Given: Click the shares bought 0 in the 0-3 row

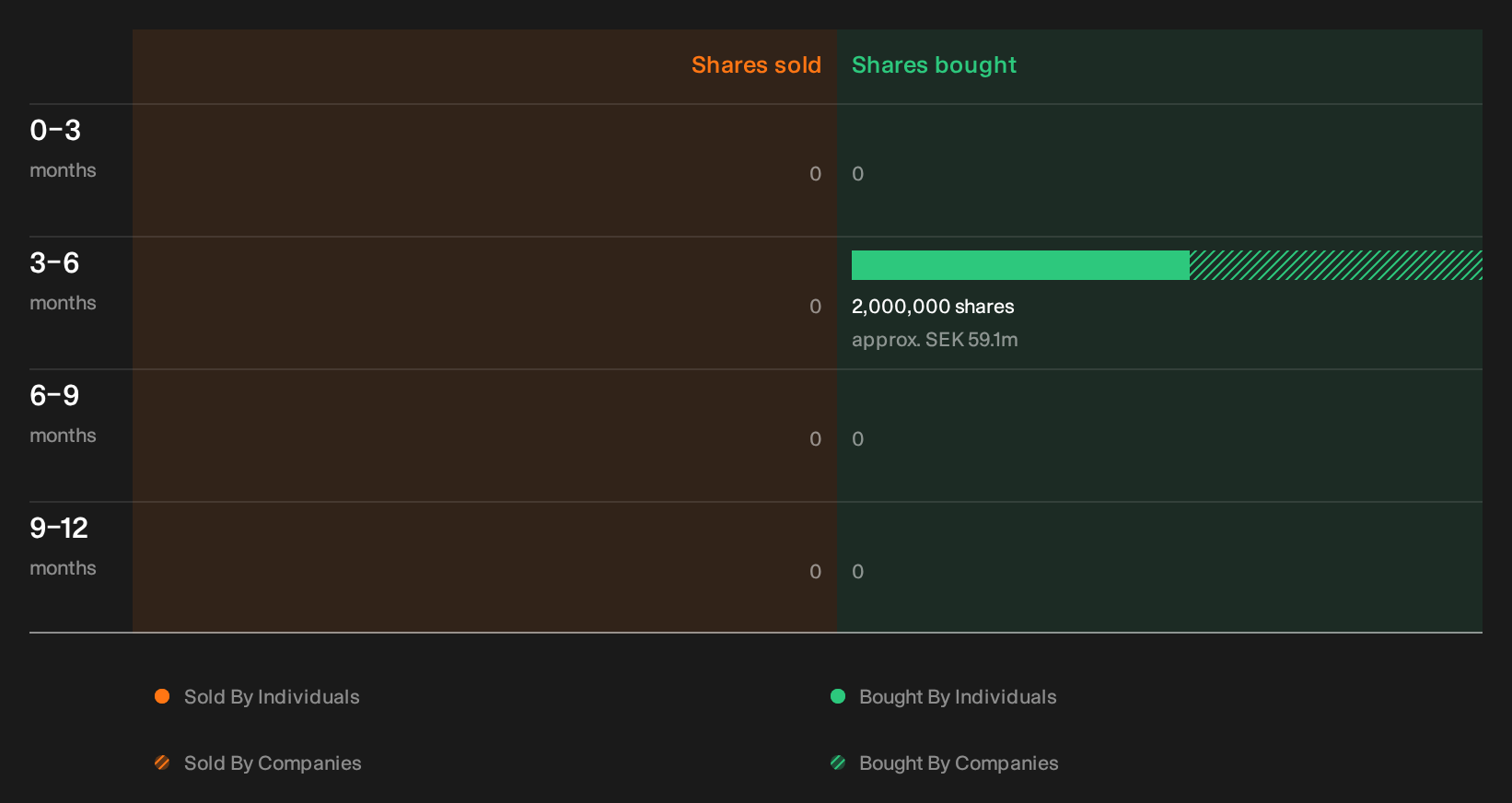Looking at the screenshot, I should pos(858,174).
